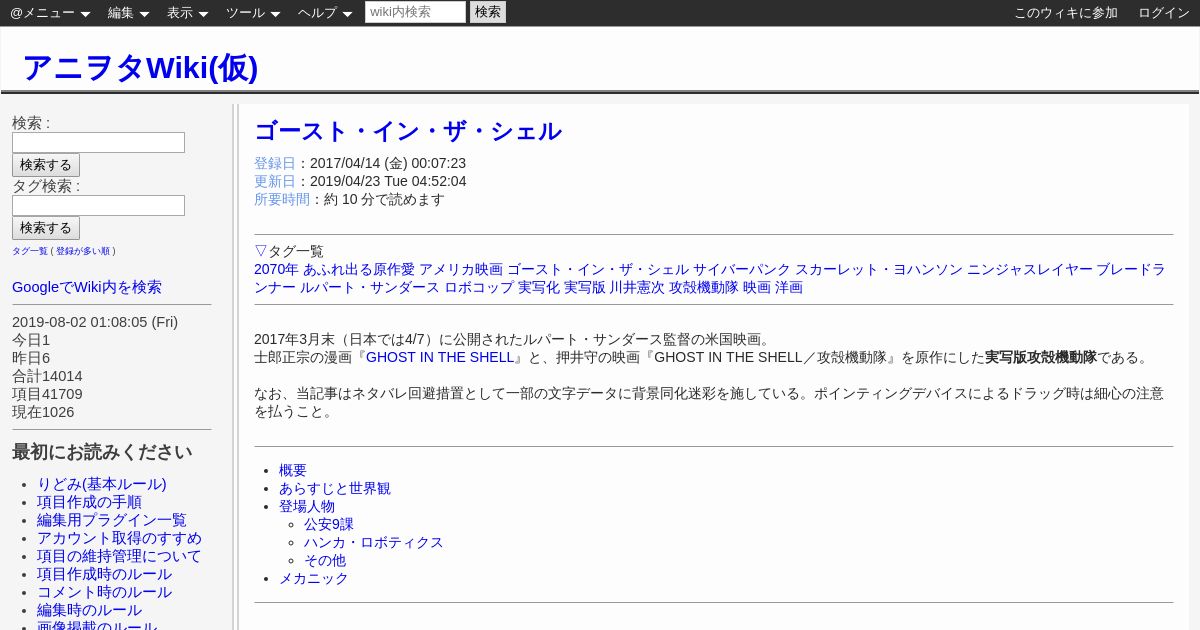This screenshot has width=1200, height=630.
Task: Open コメント時のルール link
Action: [x=104, y=592]
